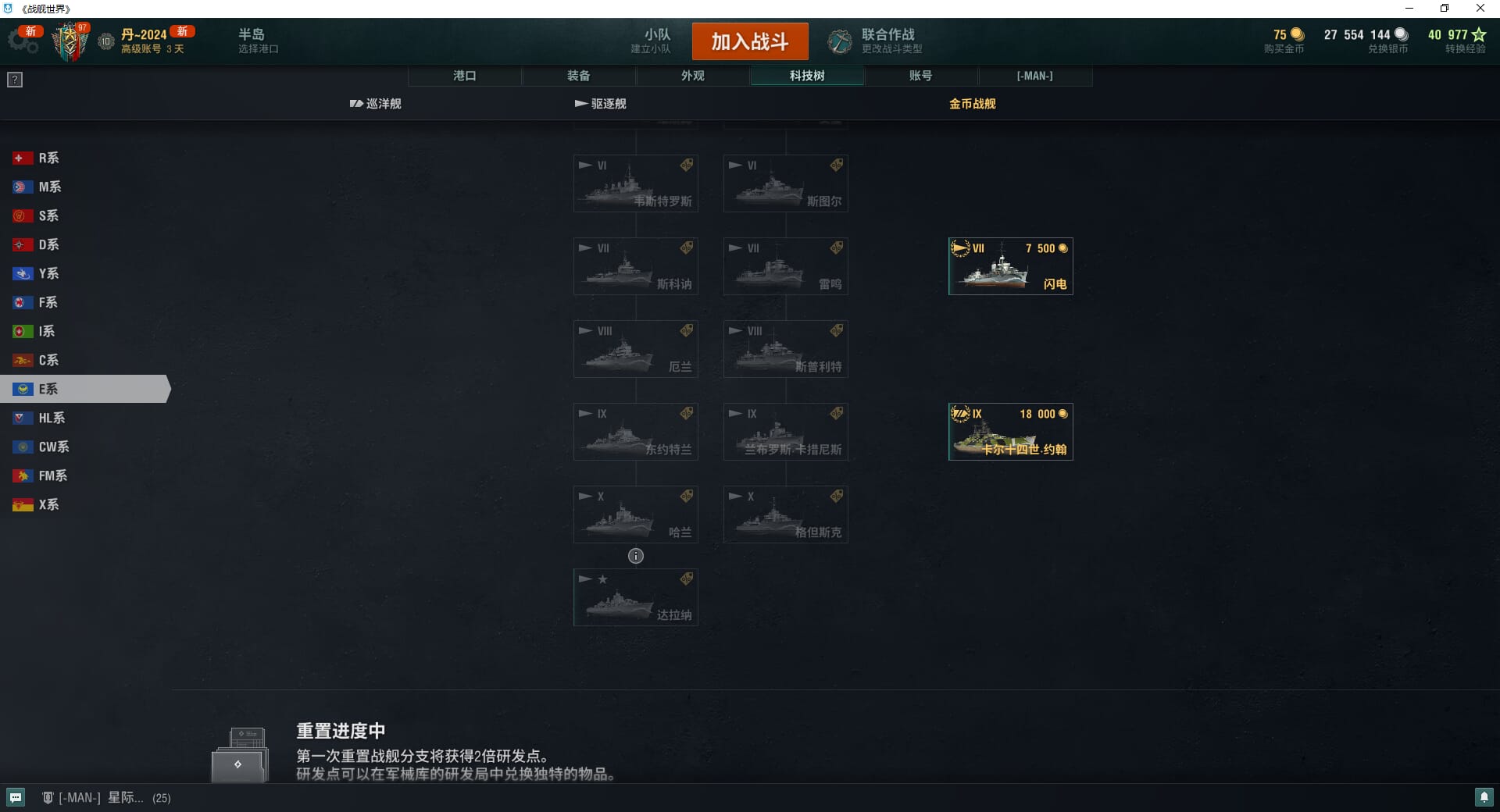Click the 加入战斗 battle button
1500x812 pixels.
click(x=750, y=41)
